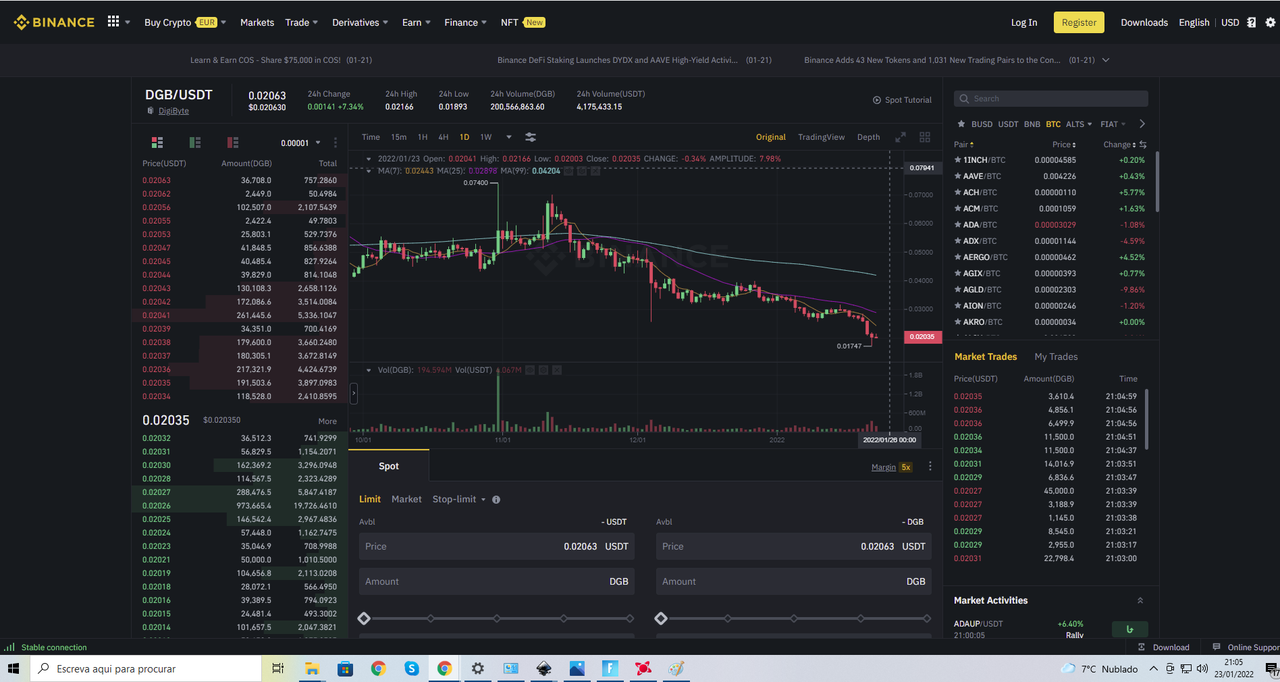Open QR code download icon in header

[x=1251, y=22]
